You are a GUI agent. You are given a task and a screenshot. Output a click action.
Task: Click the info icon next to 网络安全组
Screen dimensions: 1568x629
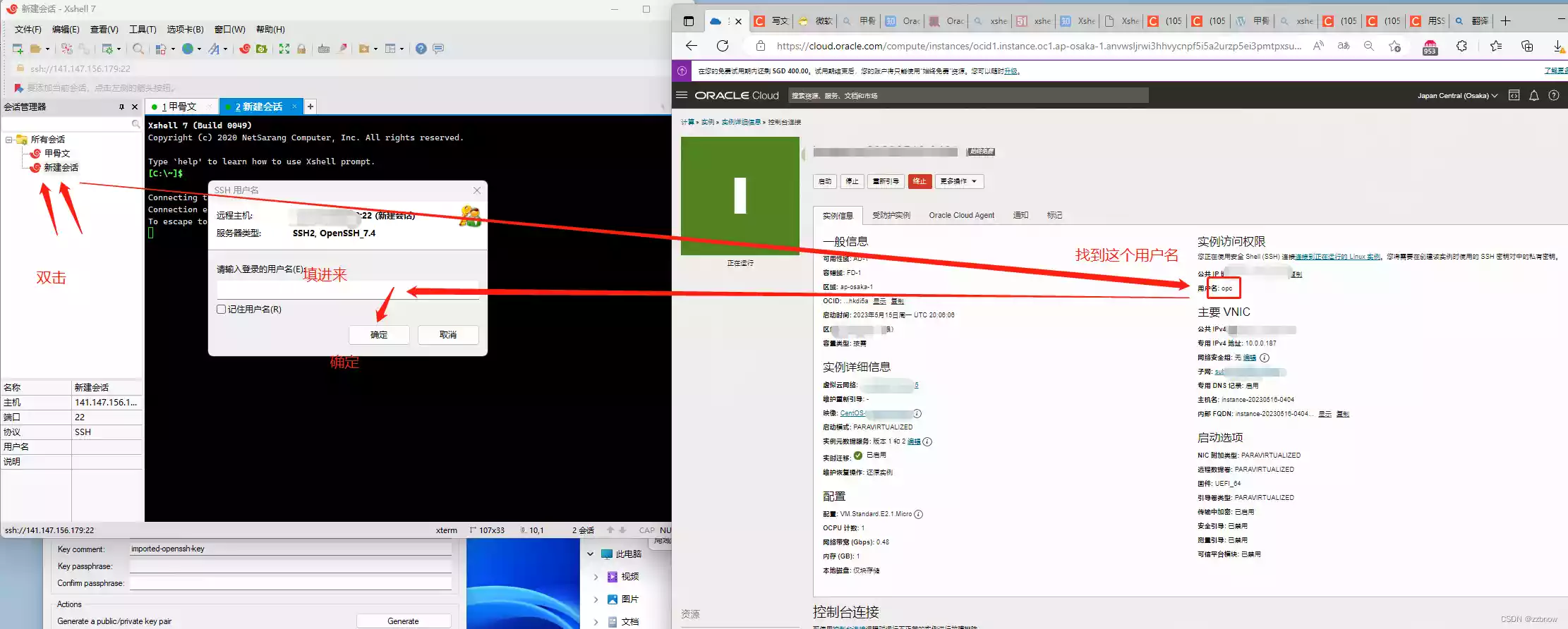1265,358
